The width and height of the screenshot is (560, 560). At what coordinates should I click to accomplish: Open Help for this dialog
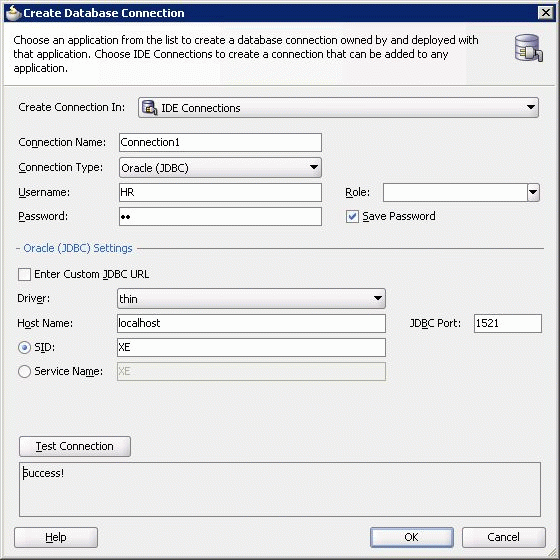click(x=56, y=537)
